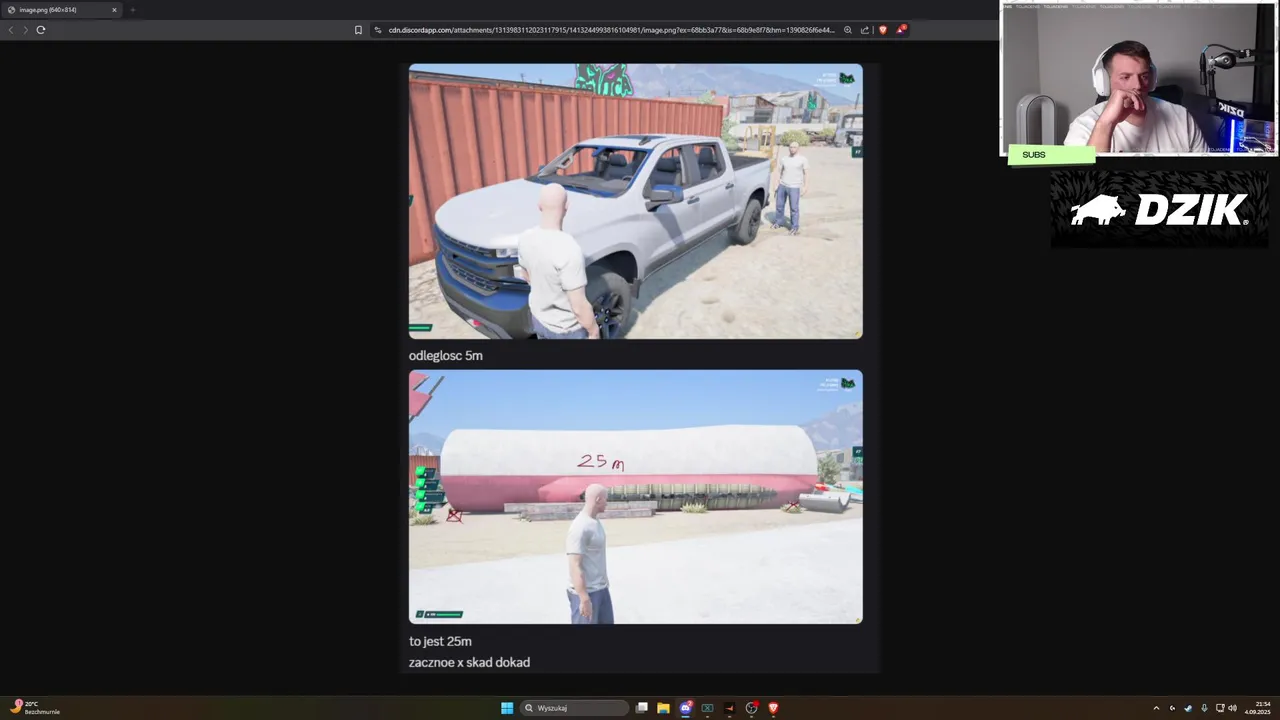Viewport: 1280px width, 720px height.
Task: Select the image.png (640×814) tab
Action: point(62,10)
